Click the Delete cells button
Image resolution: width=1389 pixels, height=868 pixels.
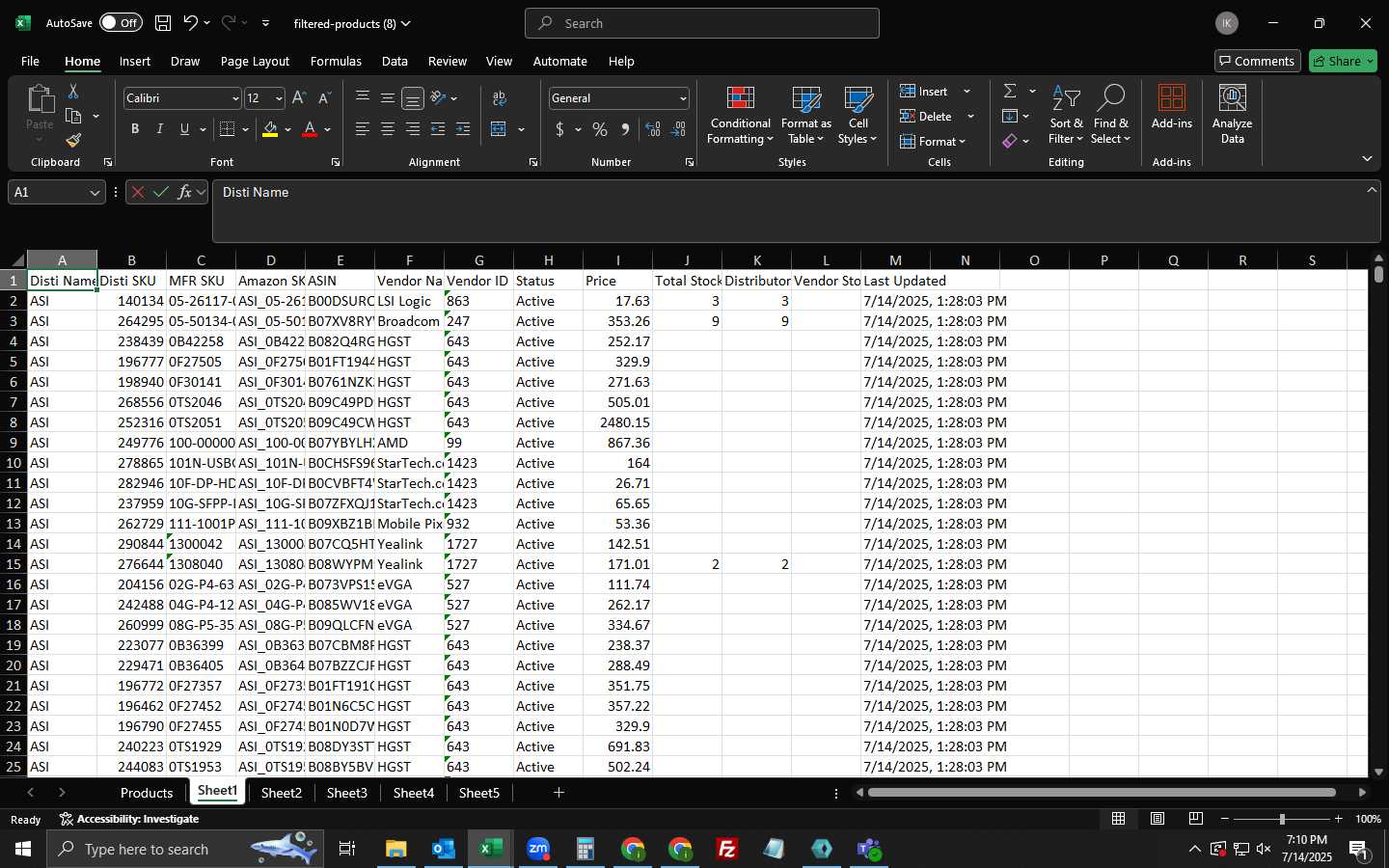[926, 116]
